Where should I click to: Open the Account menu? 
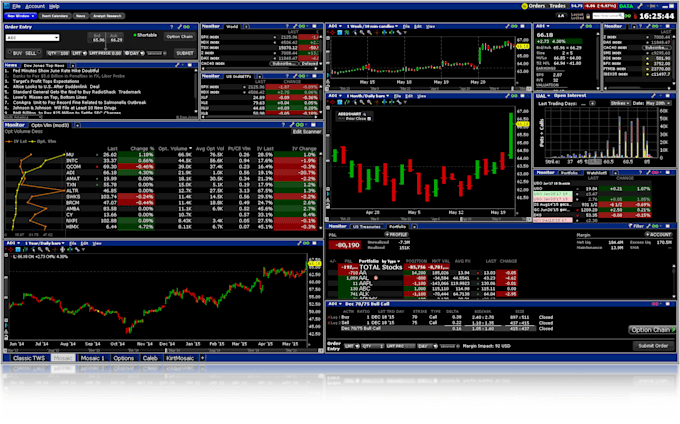click(x=35, y=6)
